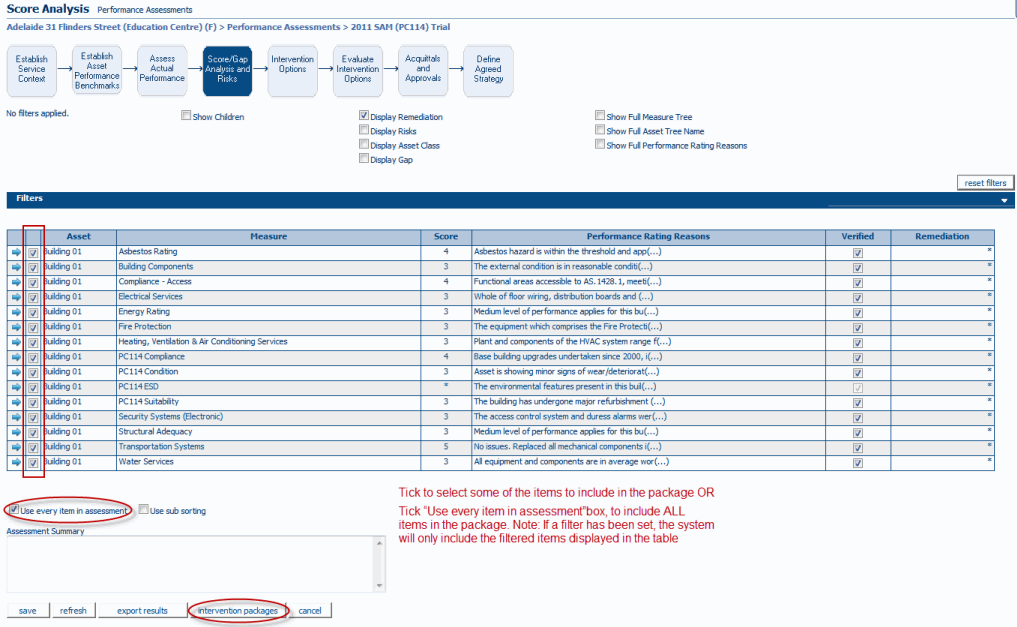Image resolution: width=1017 pixels, height=627 pixels.
Task: Go to Assess Actual Performance step
Action: (162, 70)
